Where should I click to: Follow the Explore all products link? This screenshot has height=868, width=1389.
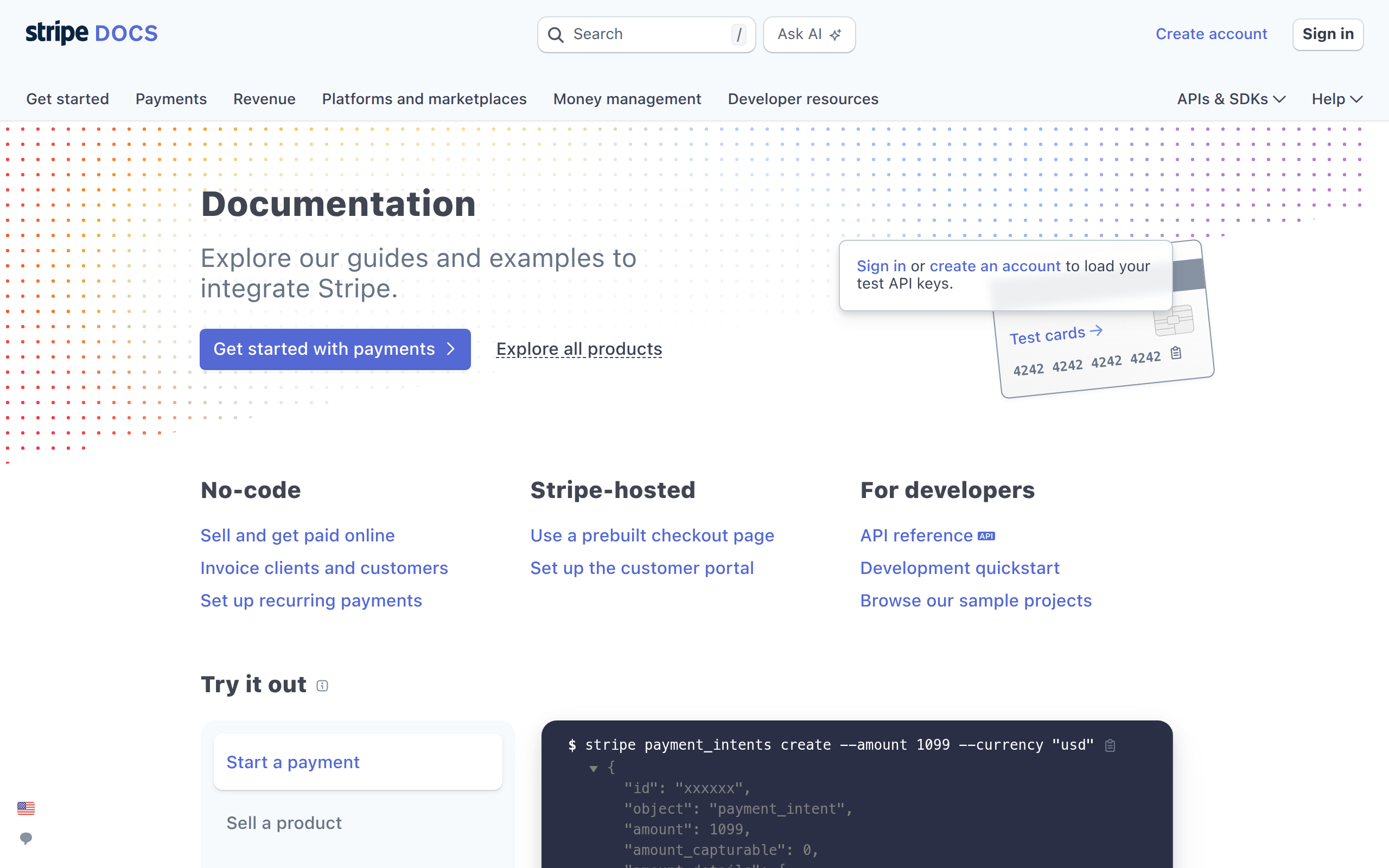tap(579, 349)
